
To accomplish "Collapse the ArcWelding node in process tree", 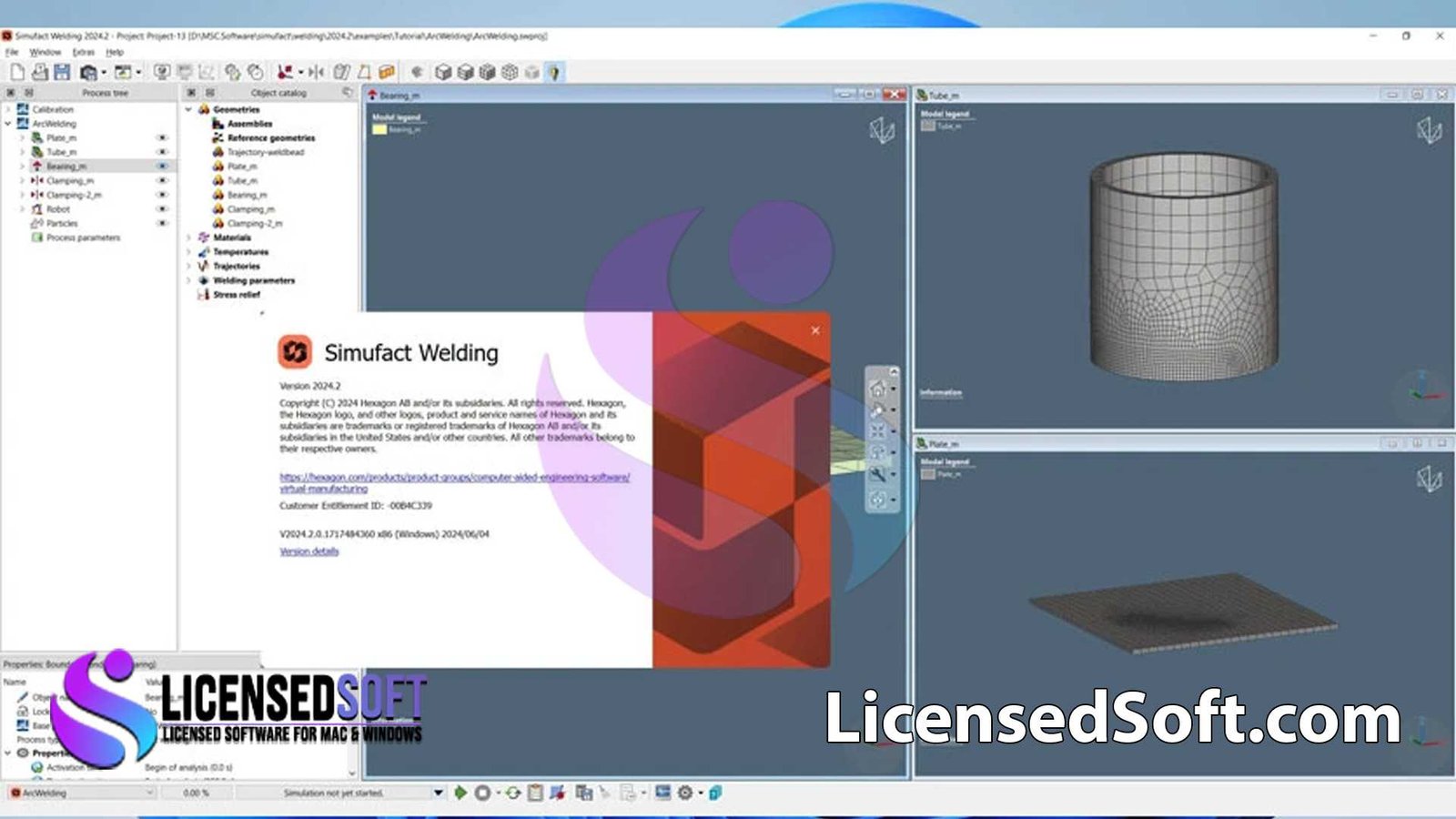I will coord(9,124).
